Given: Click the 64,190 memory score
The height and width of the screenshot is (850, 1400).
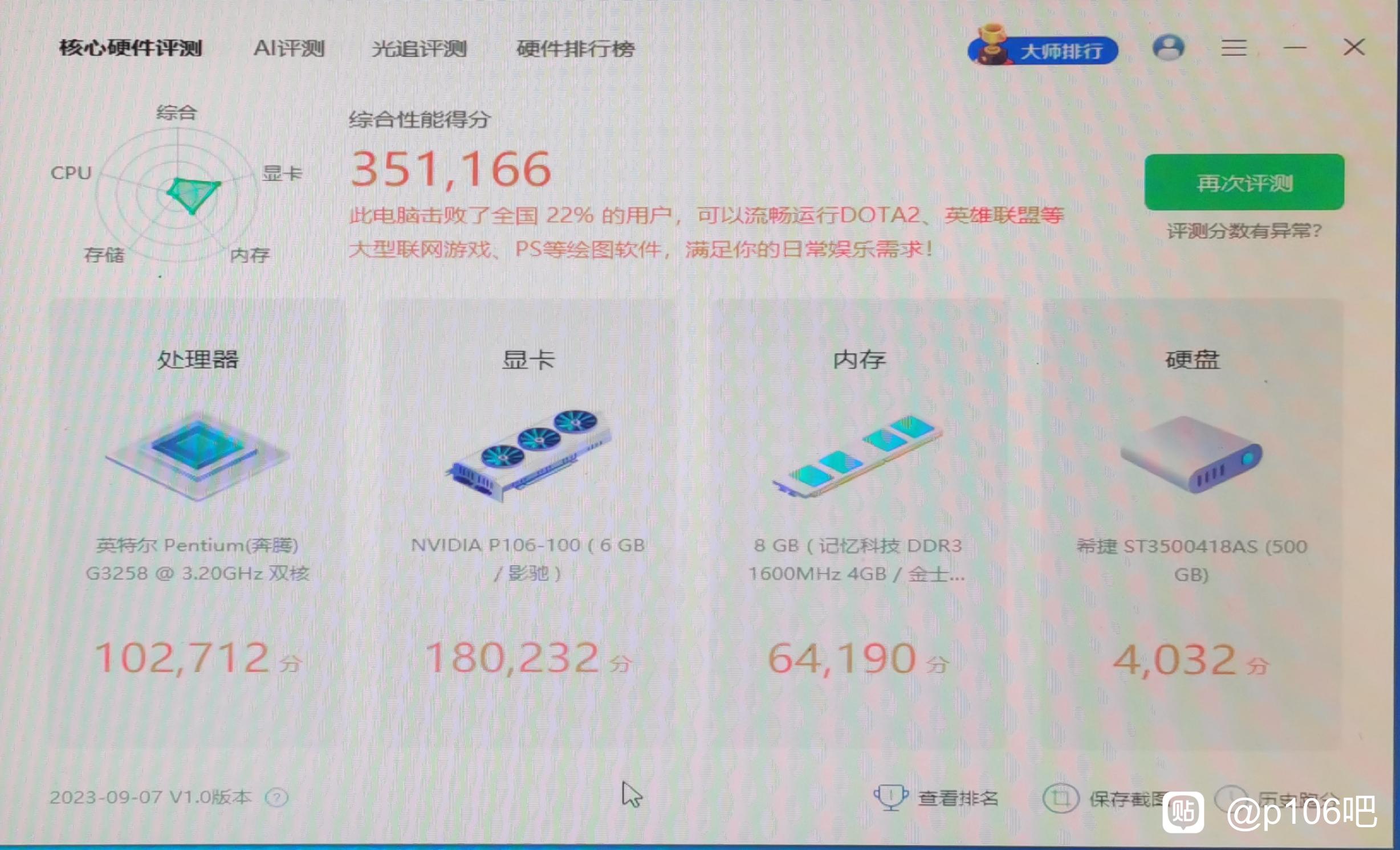Looking at the screenshot, I should [x=842, y=659].
